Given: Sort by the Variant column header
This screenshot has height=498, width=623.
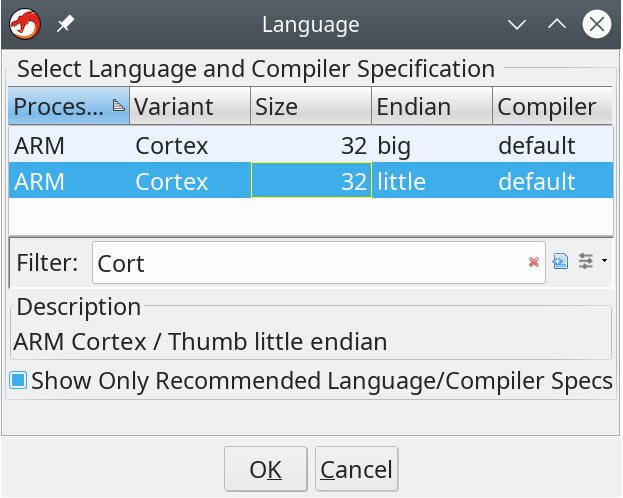Looking at the screenshot, I should click(190, 106).
